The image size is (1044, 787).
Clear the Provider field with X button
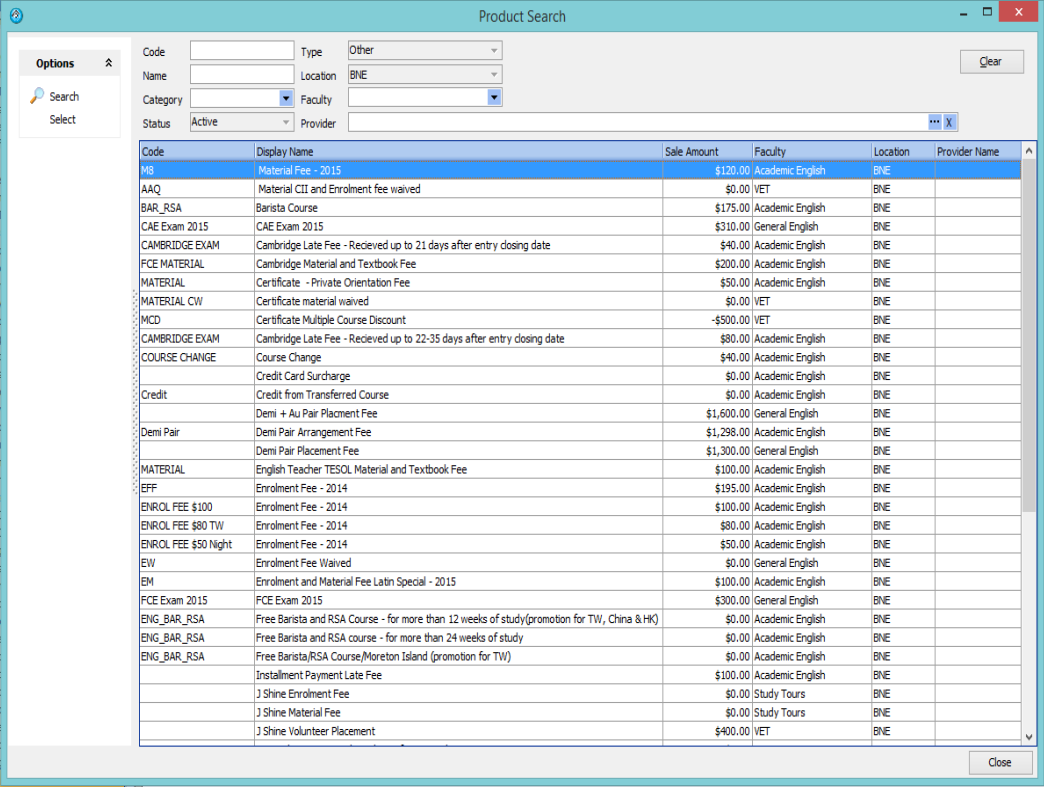[x=950, y=122]
